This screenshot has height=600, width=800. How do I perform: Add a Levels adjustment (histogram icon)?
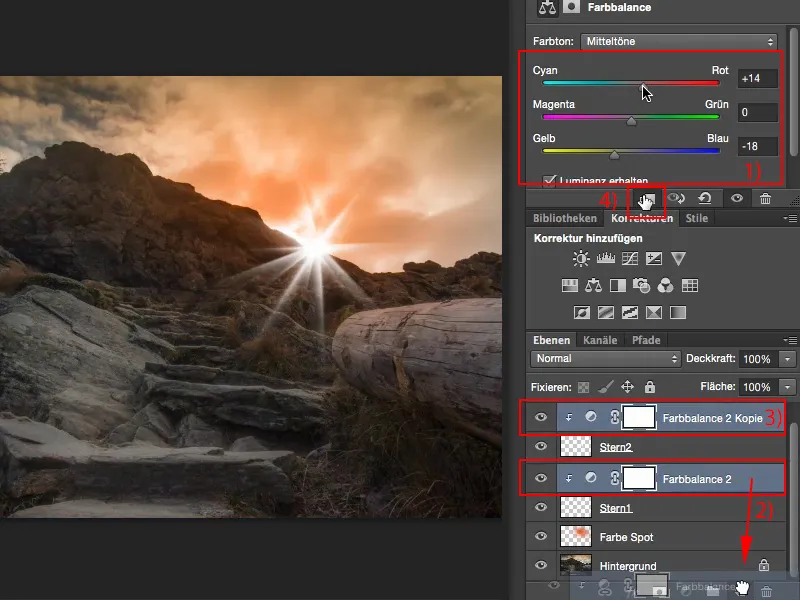[x=606, y=259]
